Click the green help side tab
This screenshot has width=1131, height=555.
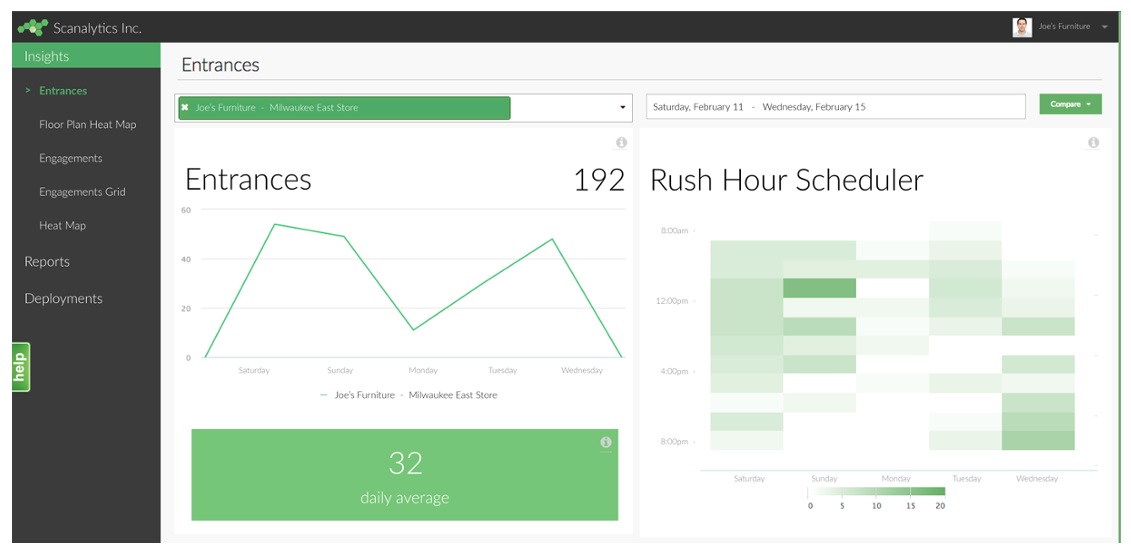coord(20,367)
